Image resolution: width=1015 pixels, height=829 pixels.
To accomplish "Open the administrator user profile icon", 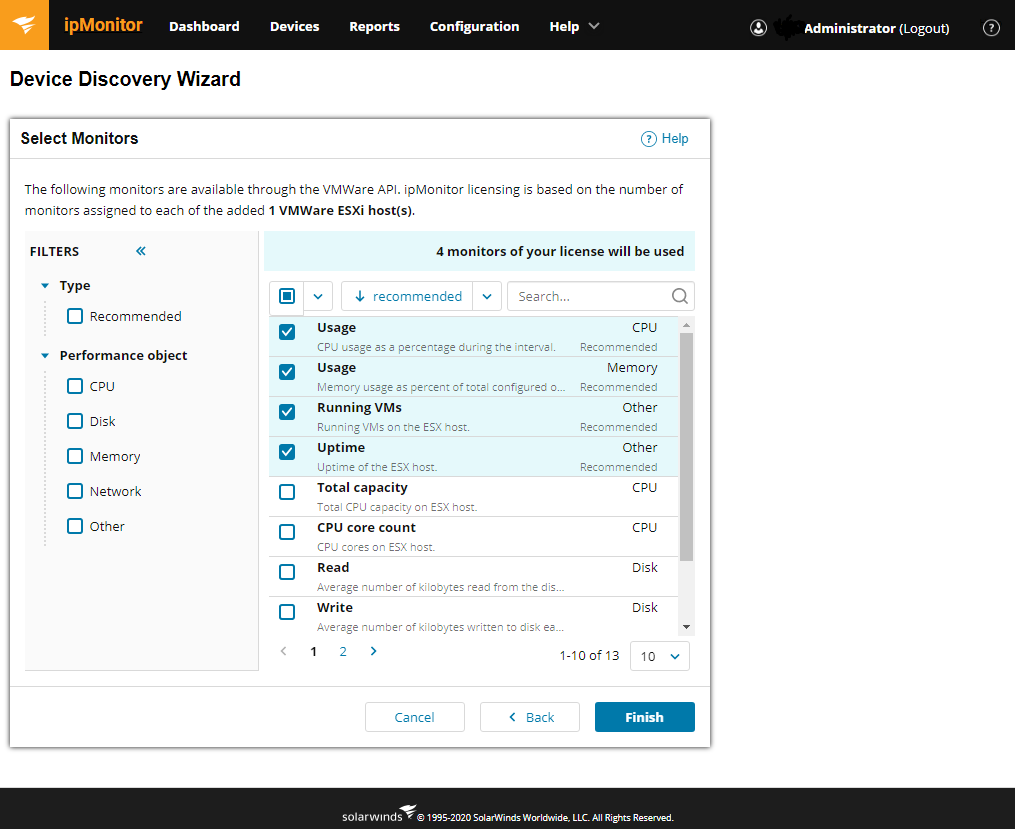I will click(x=758, y=28).
